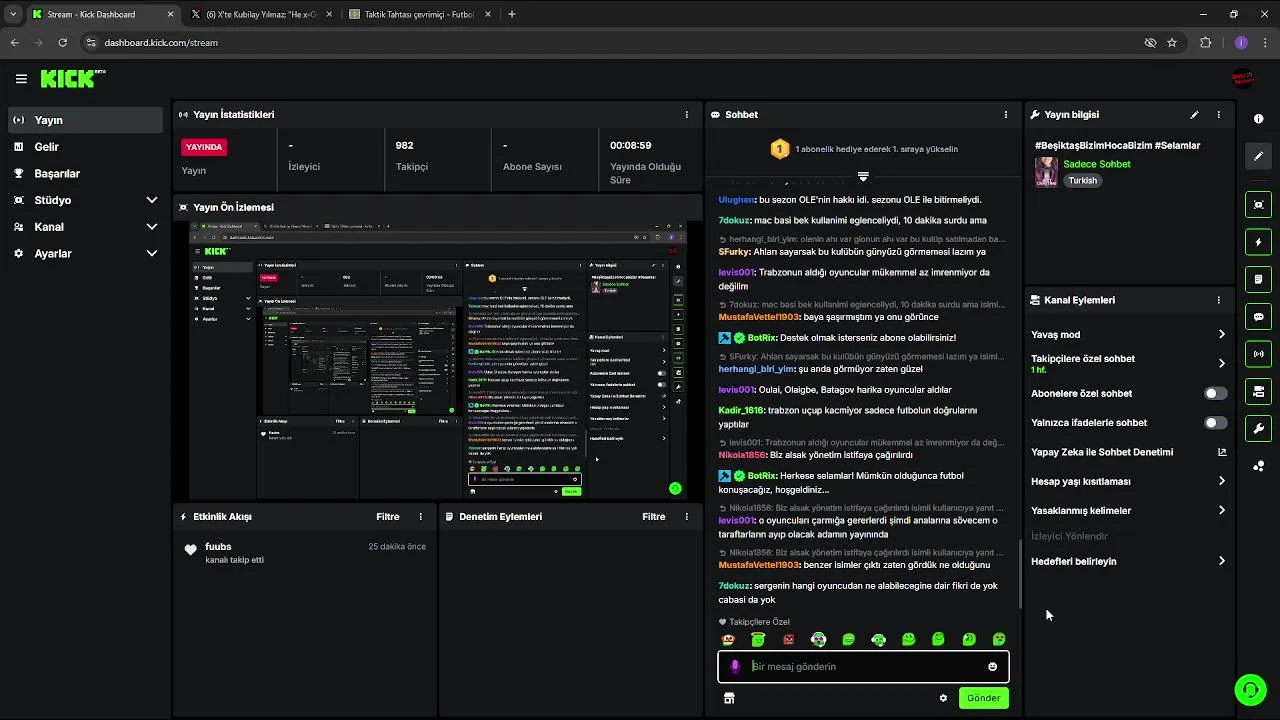This screenshot has height=720, width=1280.
Task: Click the pencil icon in right sidebar
Action: (1258, 156)
